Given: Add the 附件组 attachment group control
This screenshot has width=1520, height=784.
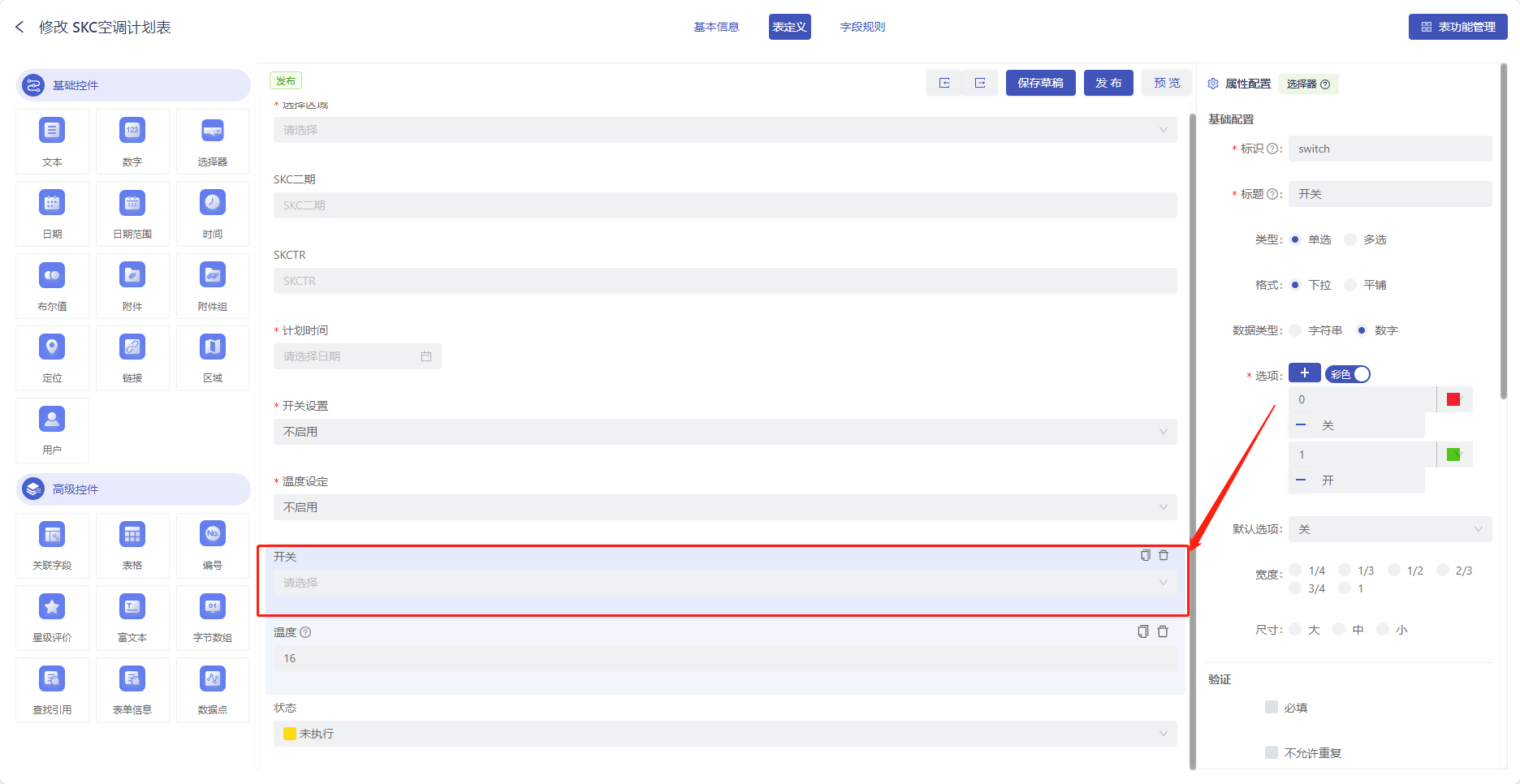Looking at the screenshot, I should click(x=213, y=286).
